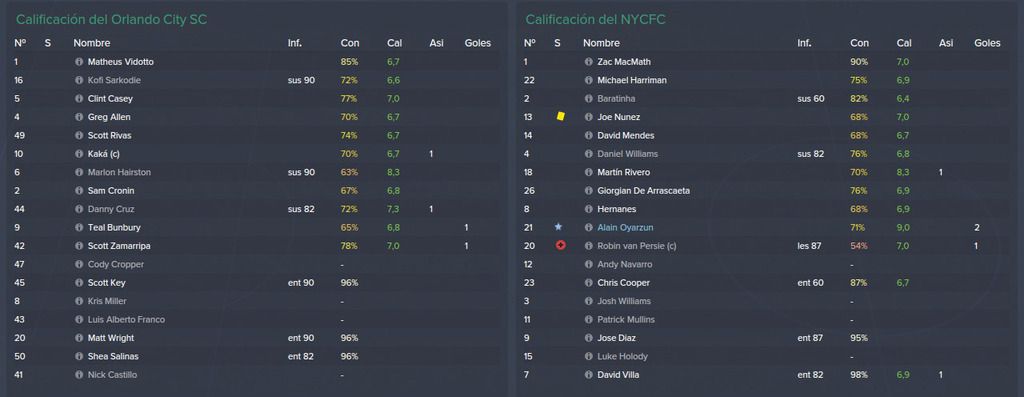Select the Scott Zamarripa row
Screen dimensions: 1024x397
[255, 246]
